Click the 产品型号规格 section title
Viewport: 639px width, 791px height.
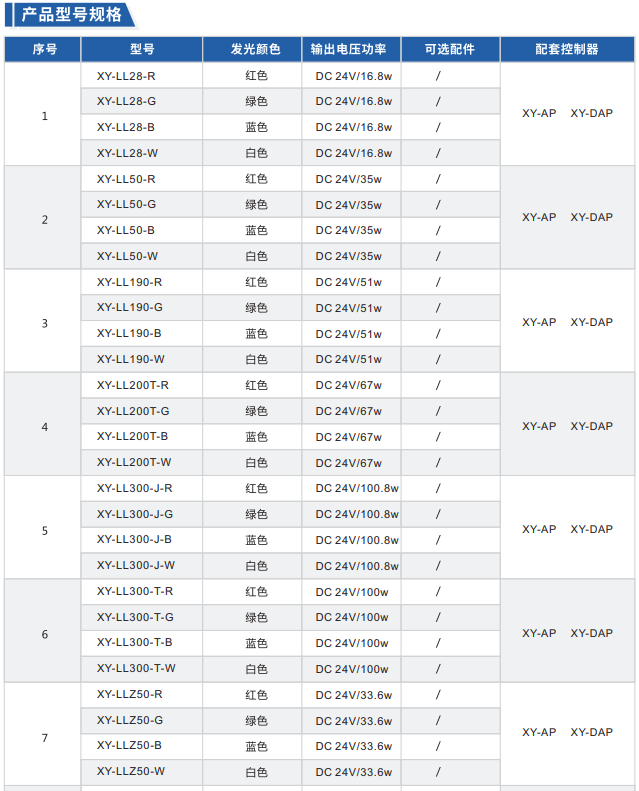point(72,15)
